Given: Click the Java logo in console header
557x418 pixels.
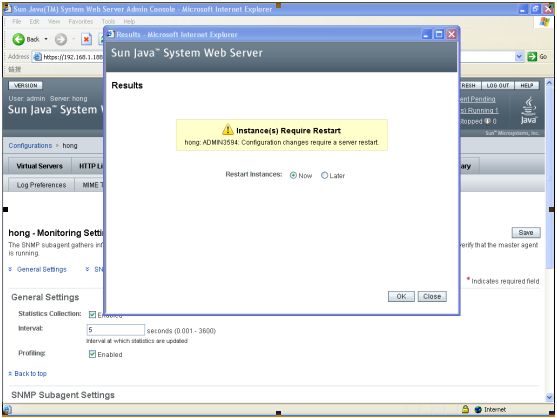Looking at the screenshot, I should (528, 110).
